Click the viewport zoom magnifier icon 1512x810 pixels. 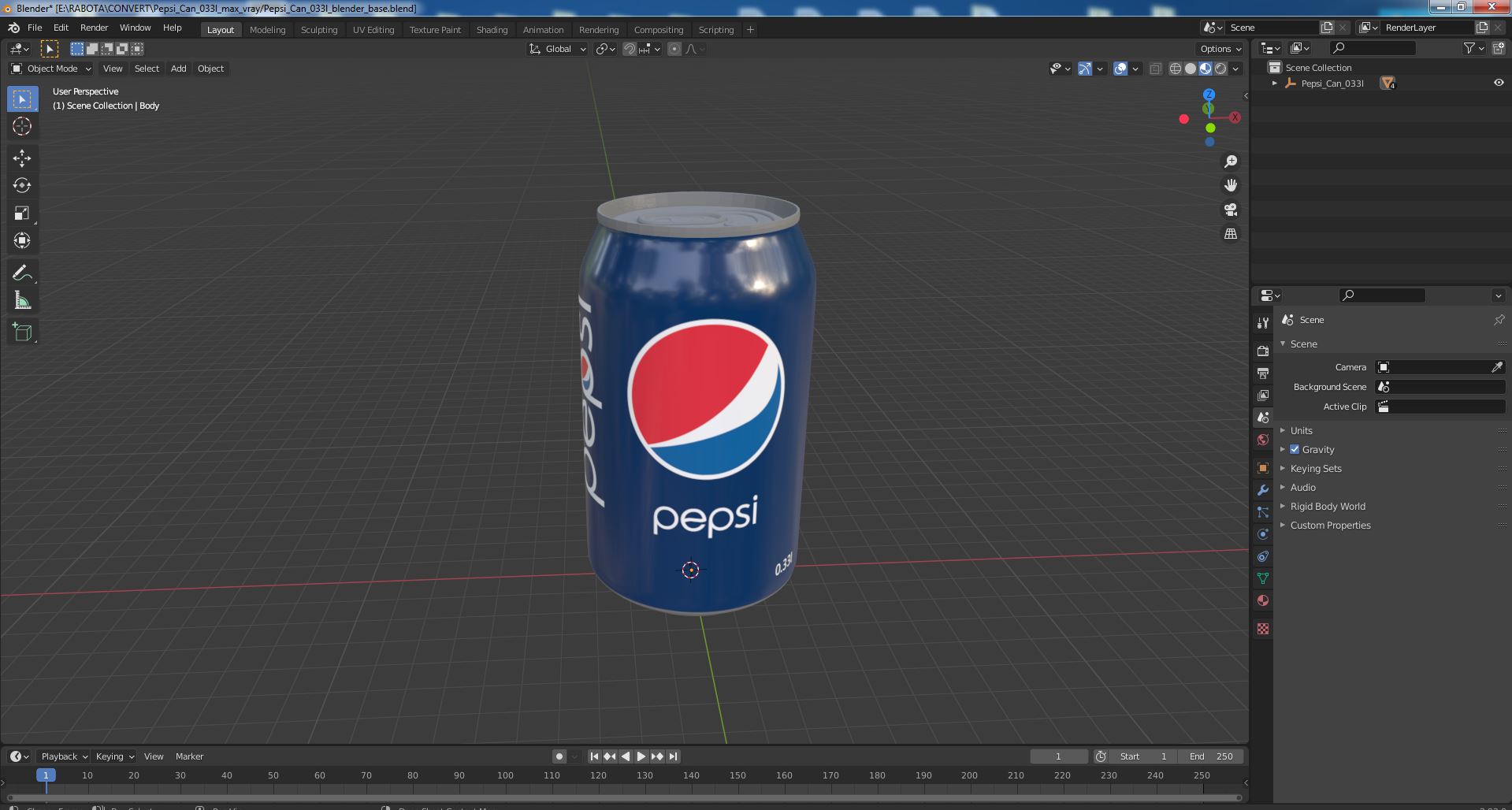point(1230,162)
